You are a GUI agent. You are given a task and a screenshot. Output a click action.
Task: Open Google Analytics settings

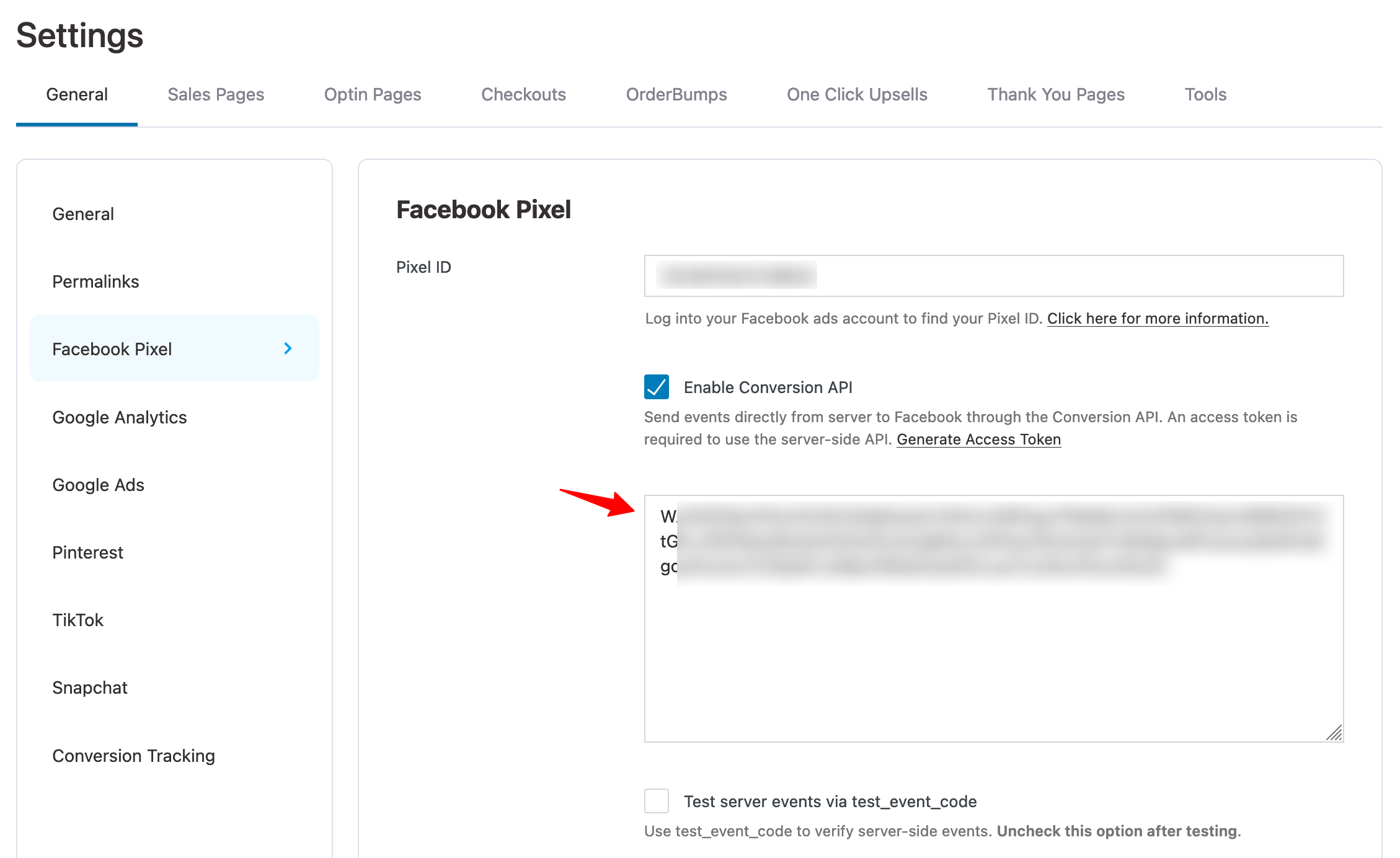click(120, 417)
